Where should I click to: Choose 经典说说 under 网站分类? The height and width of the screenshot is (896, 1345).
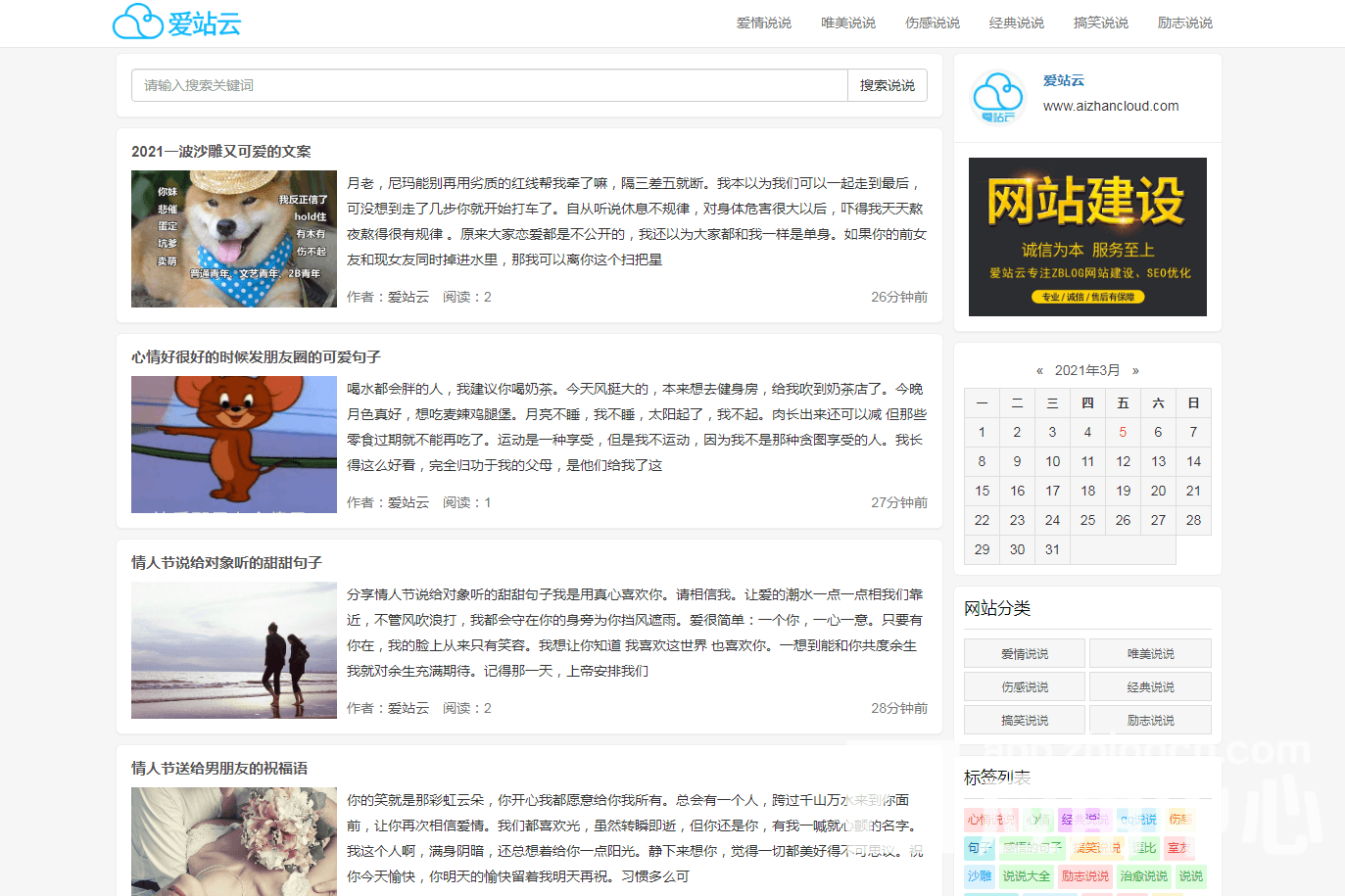(x=1150, y=686)
